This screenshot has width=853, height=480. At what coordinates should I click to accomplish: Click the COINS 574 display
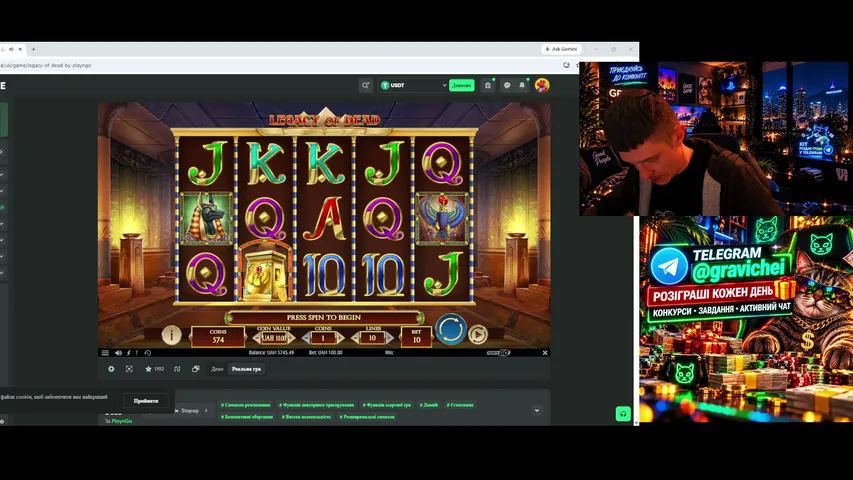point(218,336)
